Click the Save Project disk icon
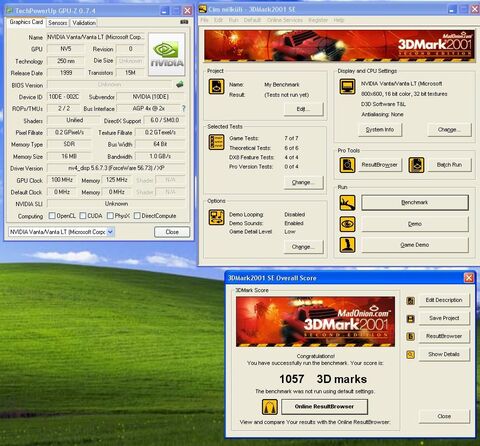Image resolution: width=480 pixels, height=446 pixels. coord(411,319)
